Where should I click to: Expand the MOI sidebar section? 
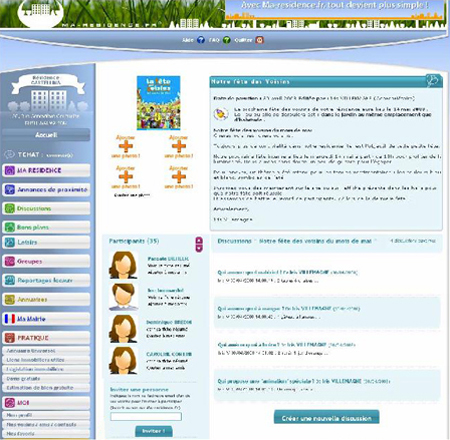tap(46, 403)
